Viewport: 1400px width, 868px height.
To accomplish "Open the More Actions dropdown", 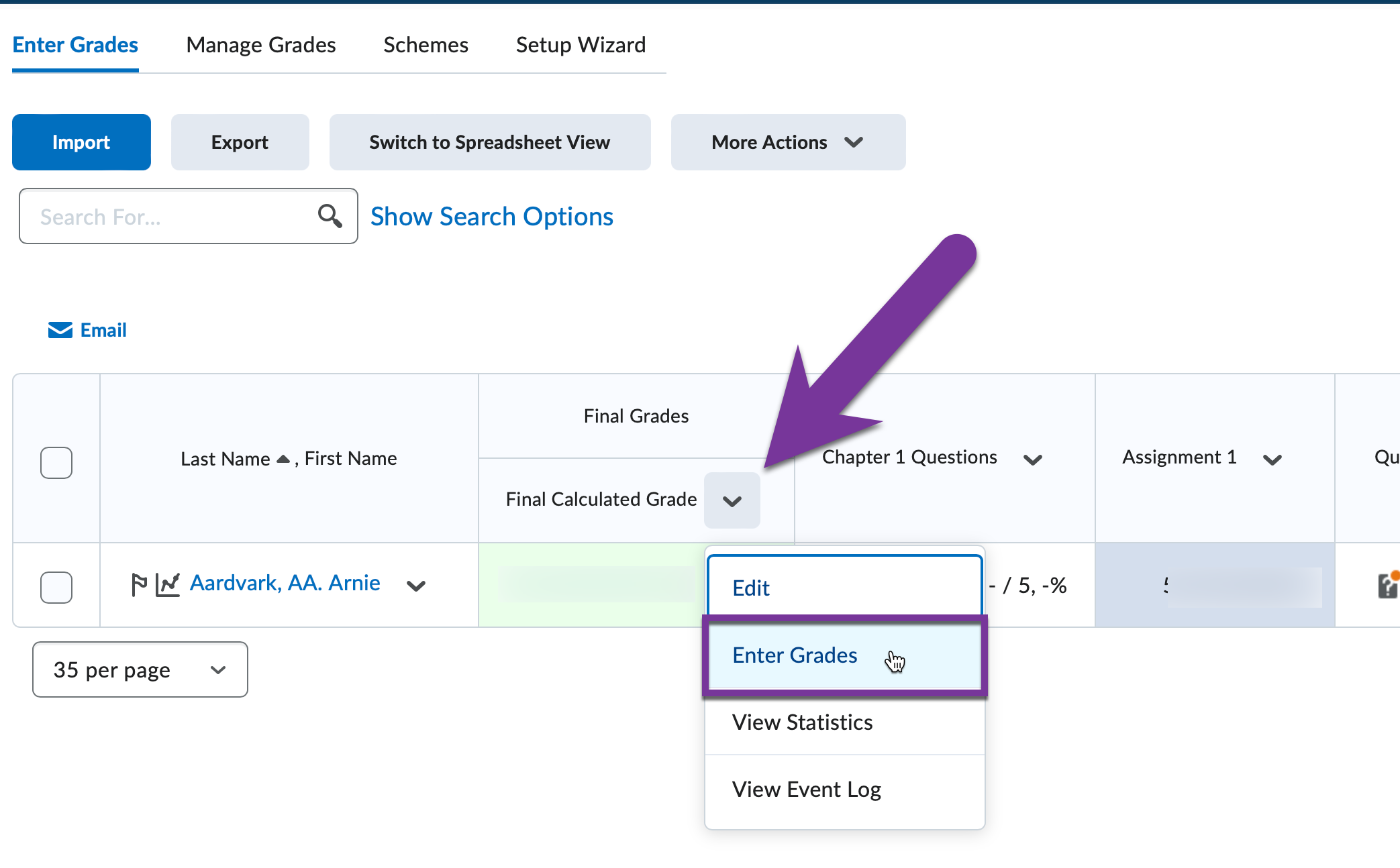I will click(x=787, y=142).
